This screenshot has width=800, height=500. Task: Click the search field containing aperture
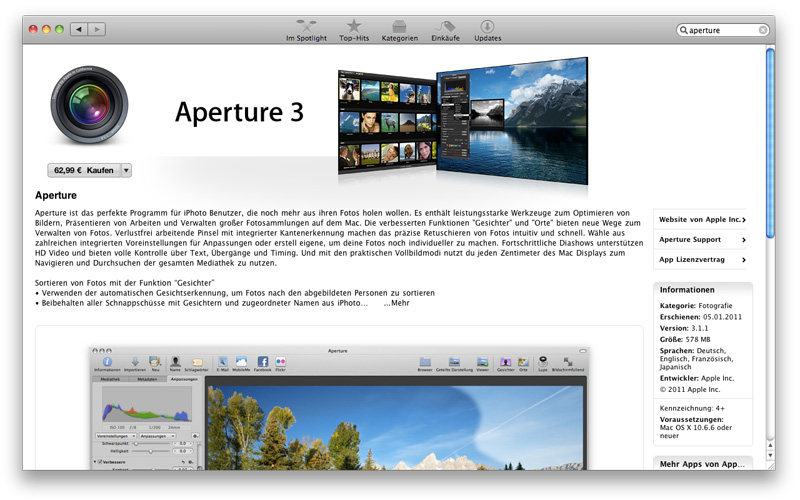[722, 30]
